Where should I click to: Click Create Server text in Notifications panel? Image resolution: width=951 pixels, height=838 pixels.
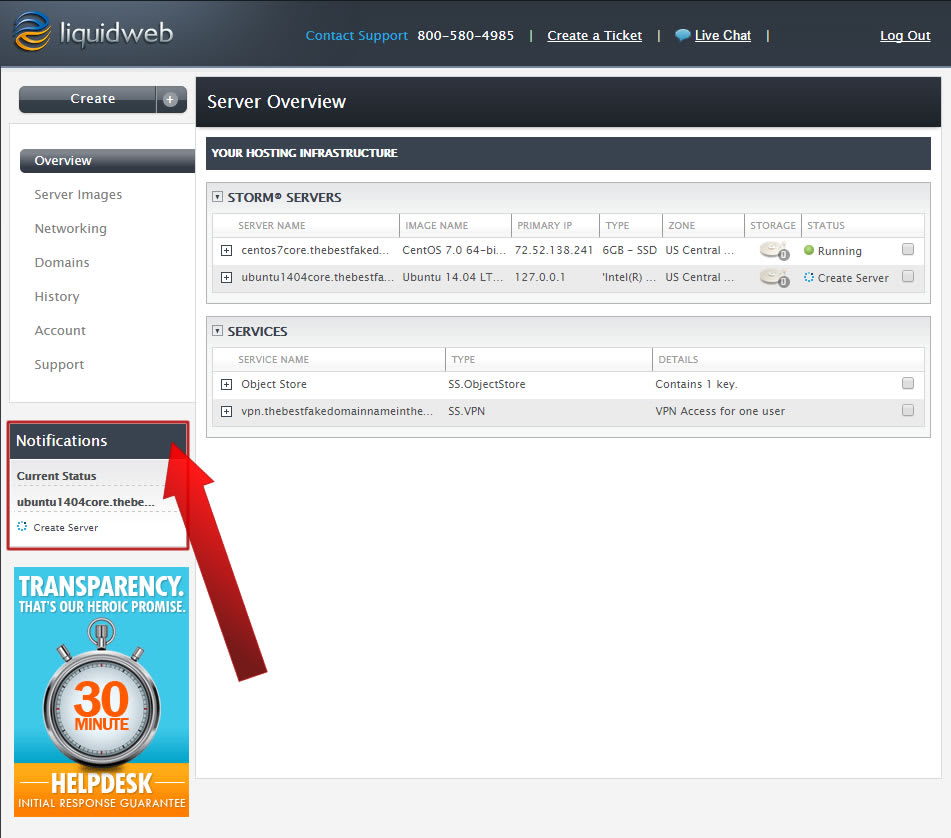pyautogui.click(x=66, y=528)
